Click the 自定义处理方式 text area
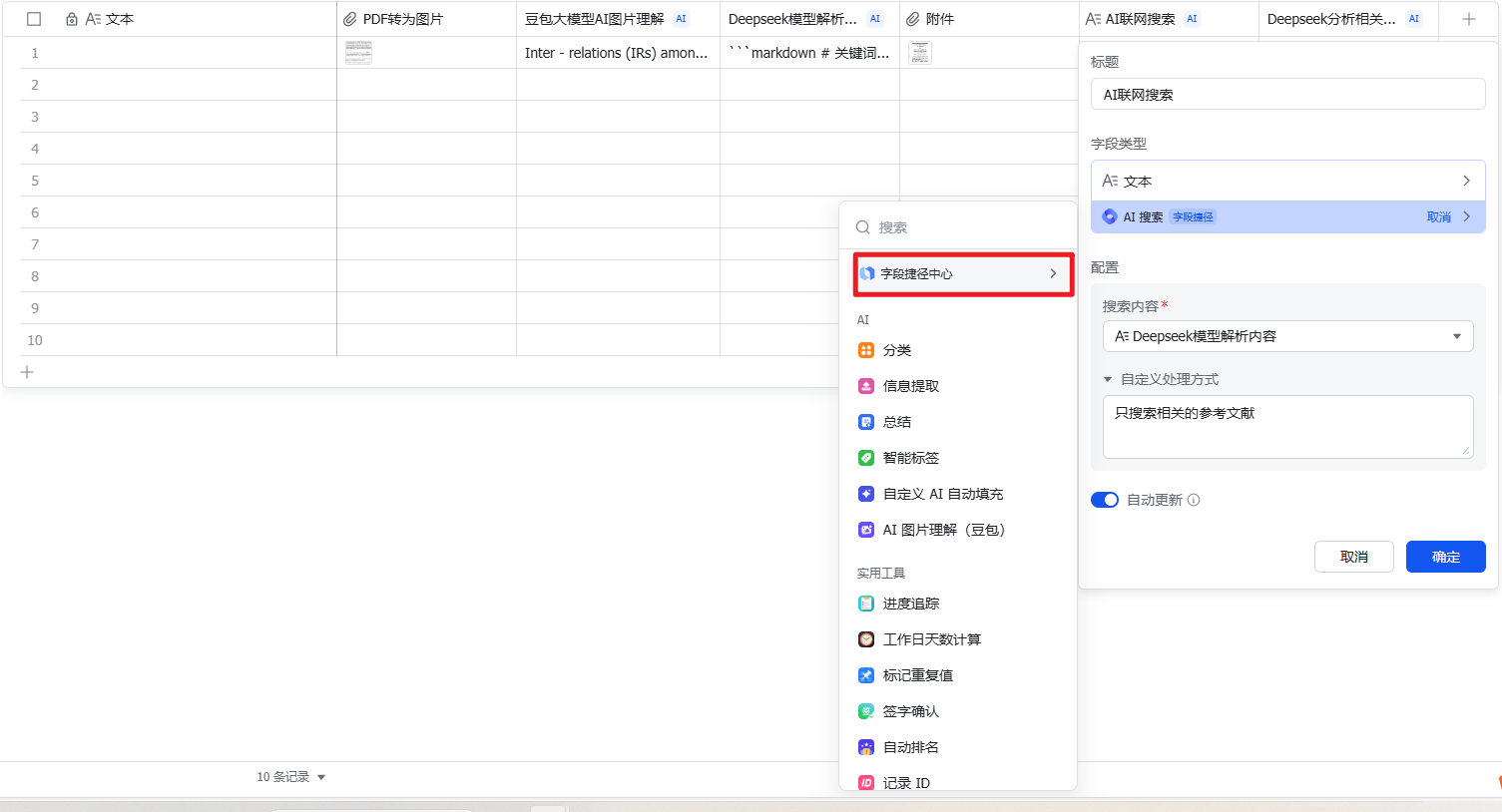Screen dimensions: 1502x812 pyautogui.click(x=1287, y=427)
